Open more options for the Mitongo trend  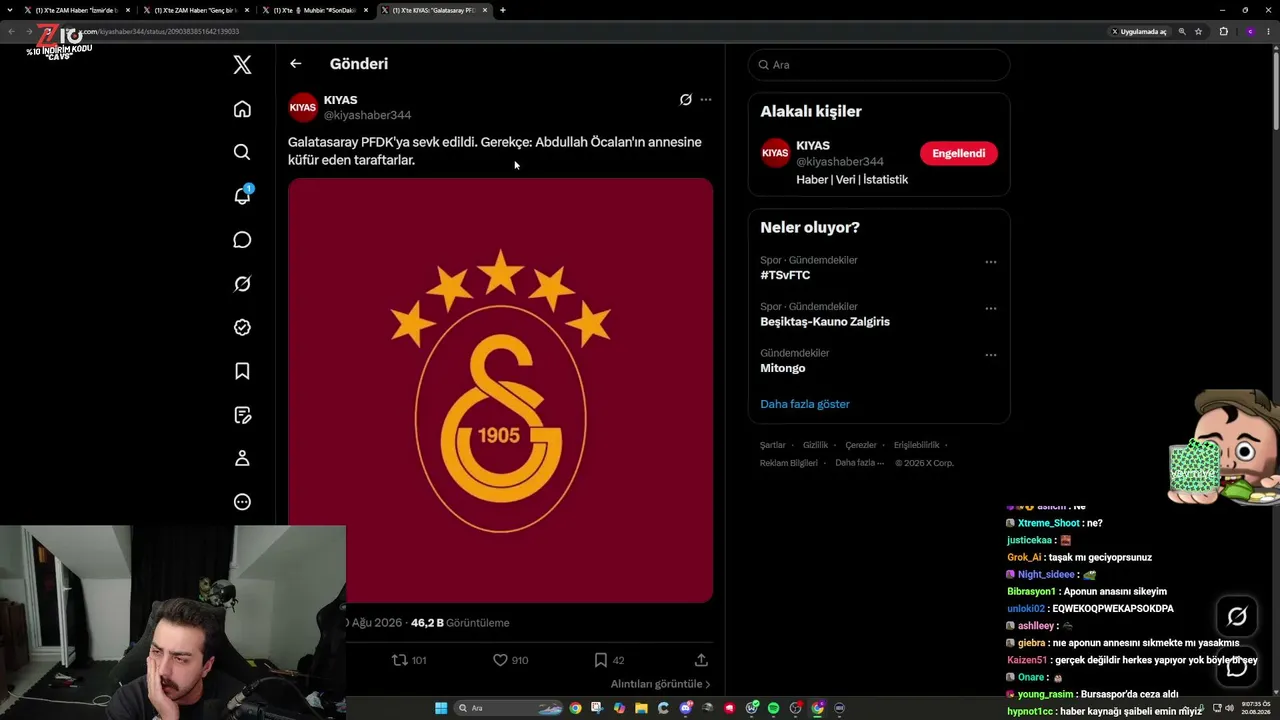click(x=991, y=355)
